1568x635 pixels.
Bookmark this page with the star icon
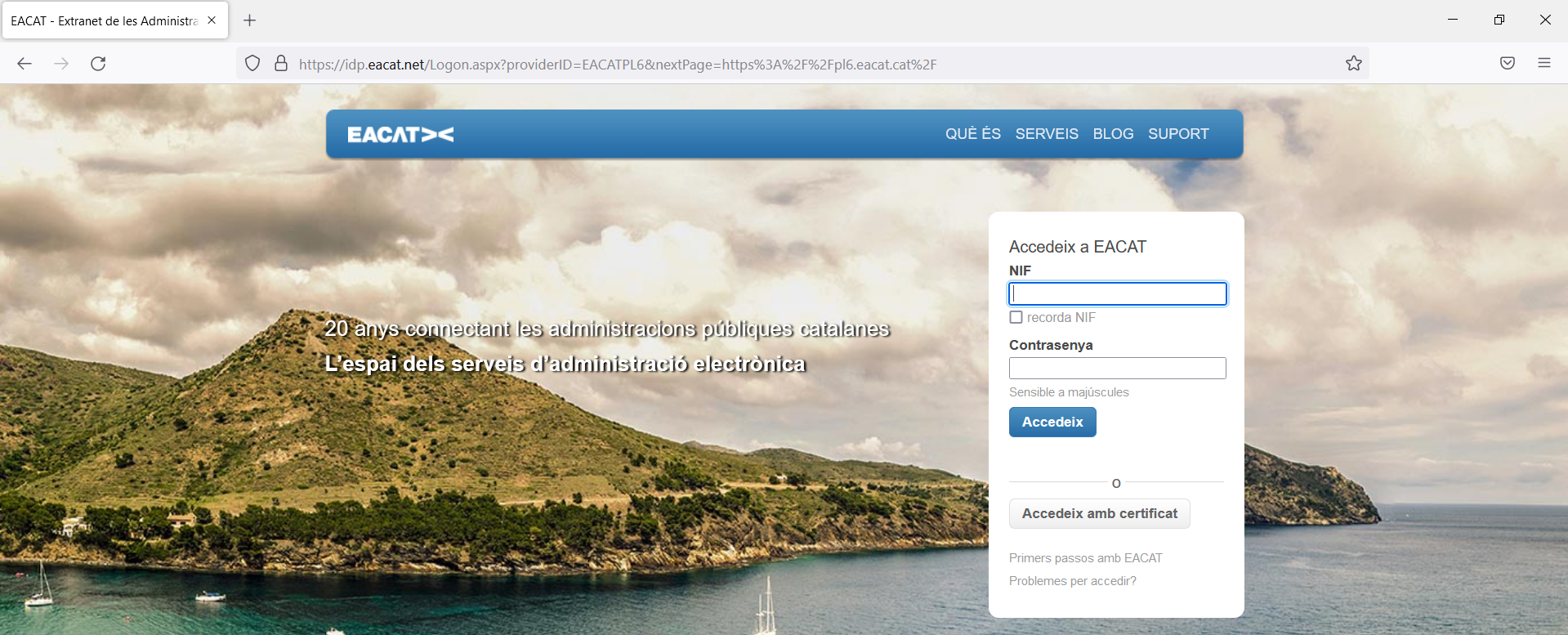coord(1354,64)
